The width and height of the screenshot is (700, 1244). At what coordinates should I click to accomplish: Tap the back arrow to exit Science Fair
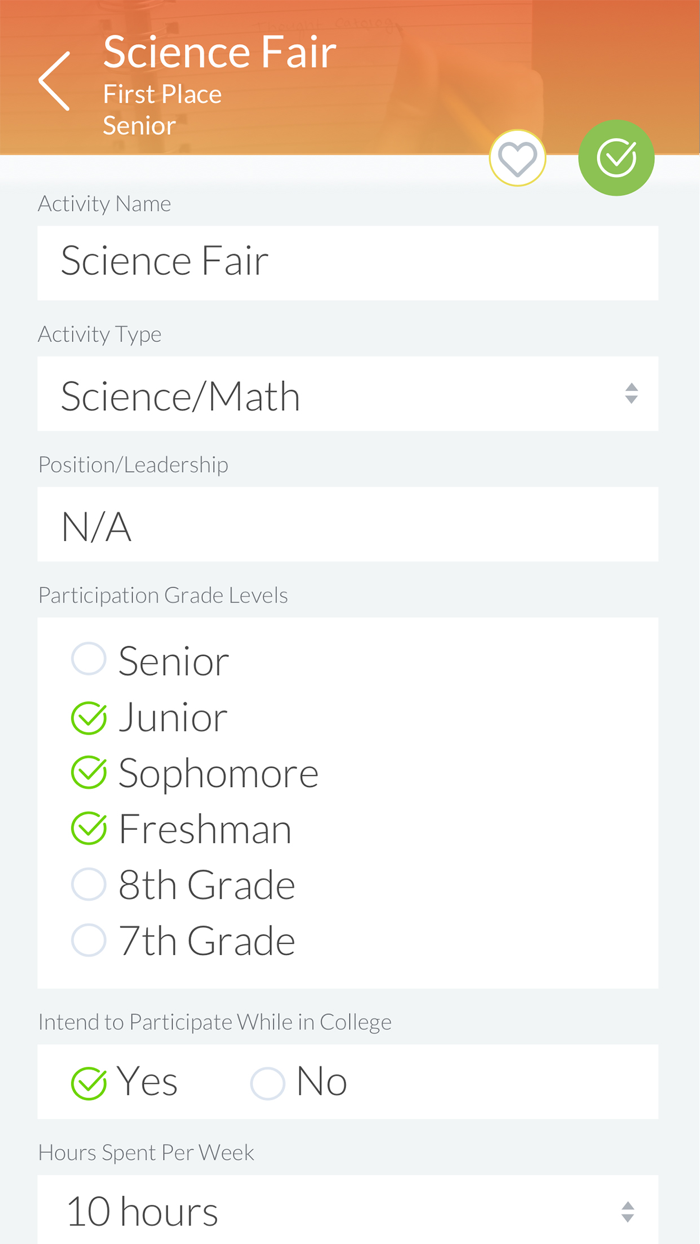(x=53, y=80)
